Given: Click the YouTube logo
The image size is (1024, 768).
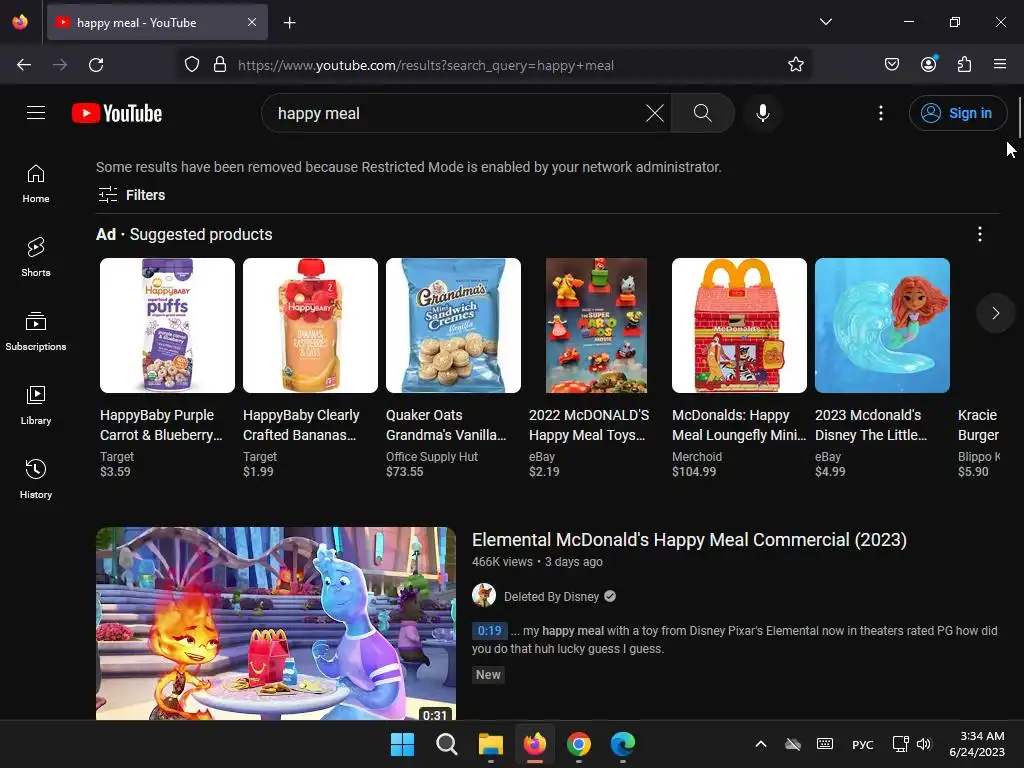Looking at the screenshot, I should tap(117, 114).
